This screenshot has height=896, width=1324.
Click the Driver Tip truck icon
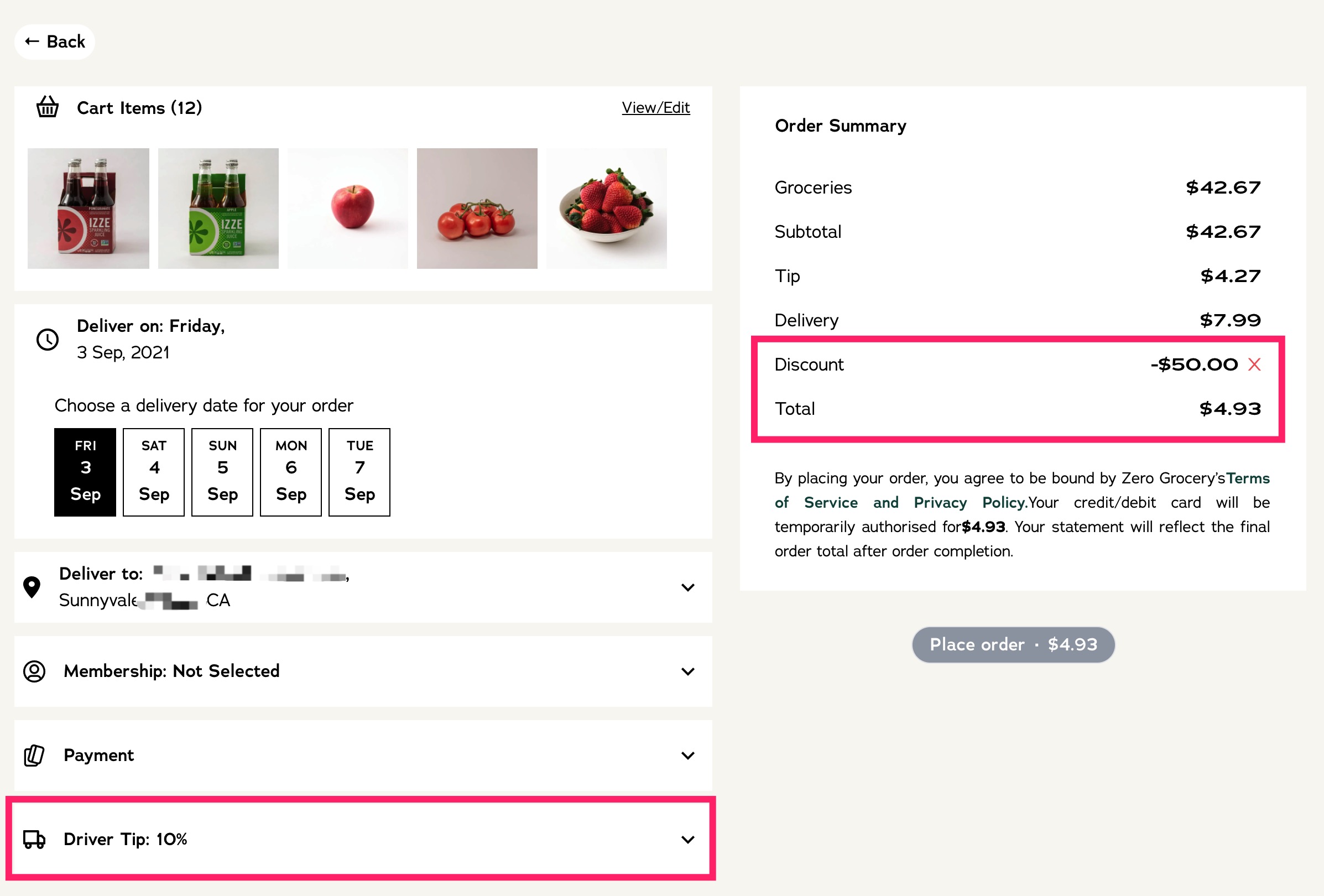pyautogui.click(x=34, y=839)
